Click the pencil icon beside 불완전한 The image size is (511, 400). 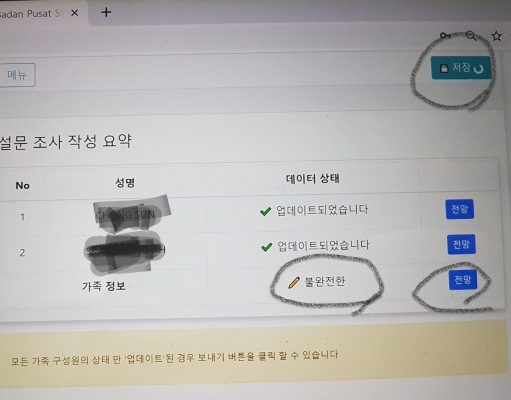point(294,283)
